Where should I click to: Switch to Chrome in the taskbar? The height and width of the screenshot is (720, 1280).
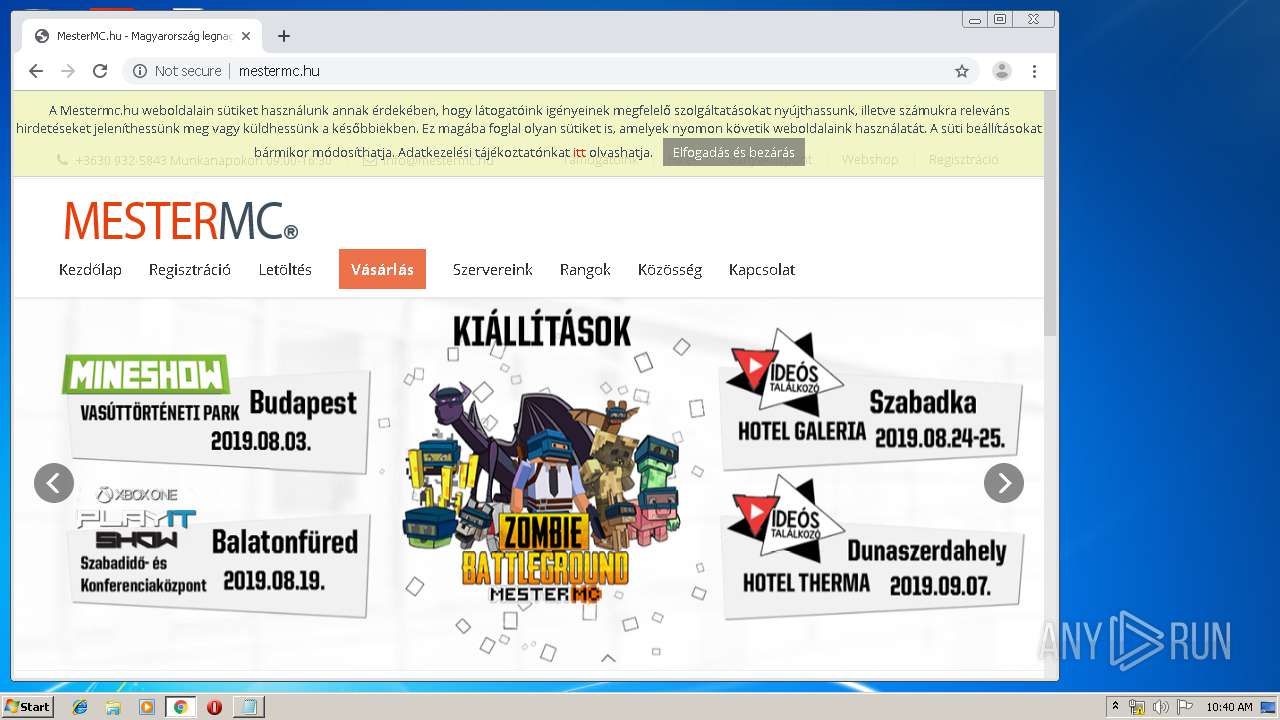(180, 707)
